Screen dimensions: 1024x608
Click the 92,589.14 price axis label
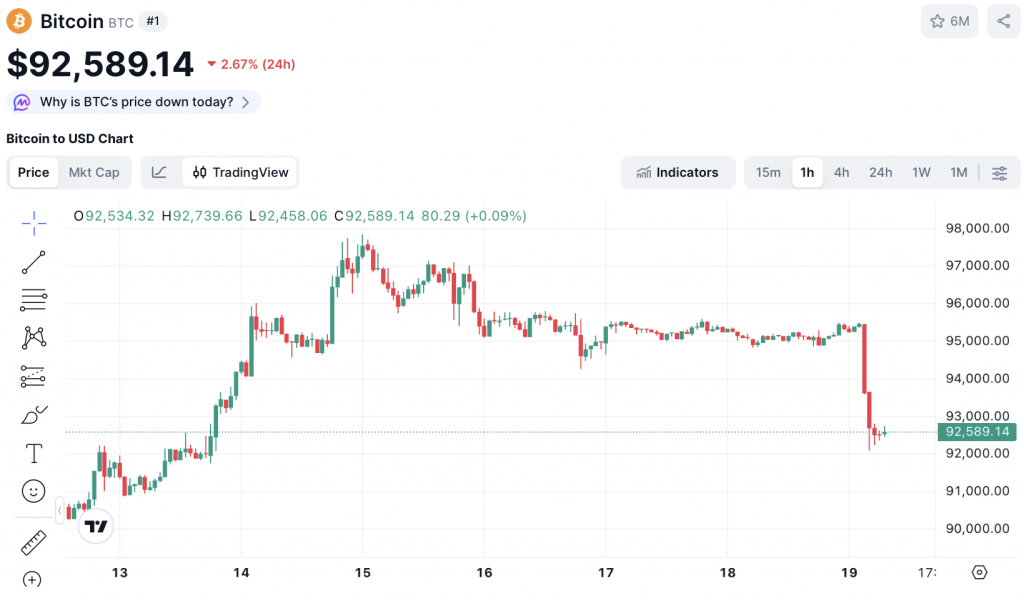pos(976,432)
